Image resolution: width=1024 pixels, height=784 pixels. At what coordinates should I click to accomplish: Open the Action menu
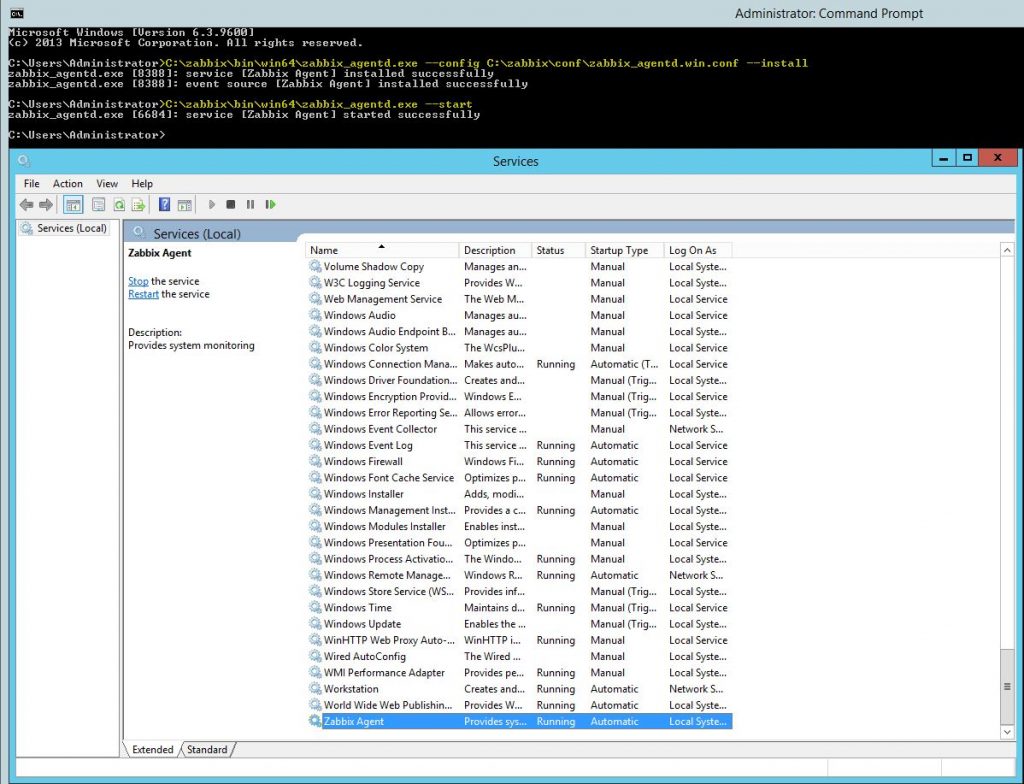[68, 184]
